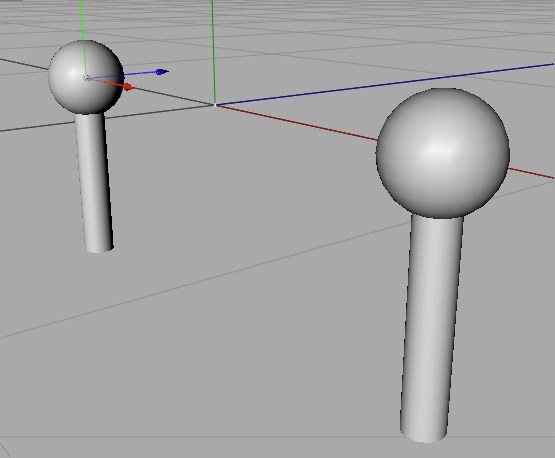555x458 pixels.
Task: Click the world origin point where axes meet
Action: [x=215, y=104]
